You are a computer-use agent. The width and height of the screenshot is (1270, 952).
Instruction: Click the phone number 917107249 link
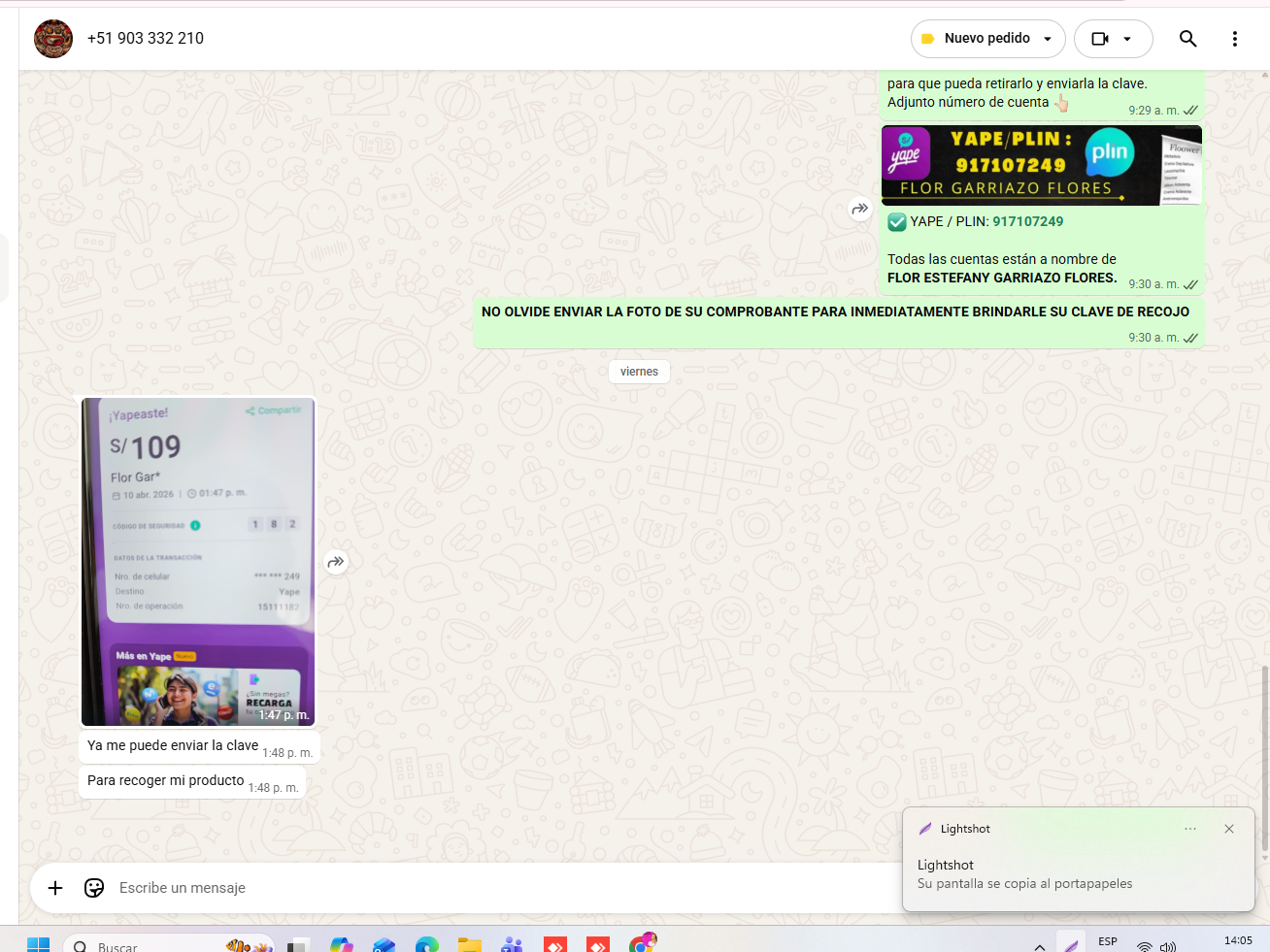pyautogui.click(x=1027, y=221)
